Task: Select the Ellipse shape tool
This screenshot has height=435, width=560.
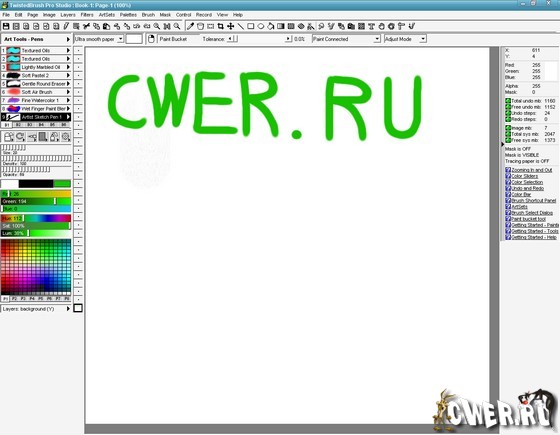Action: (x=261, y=26)
